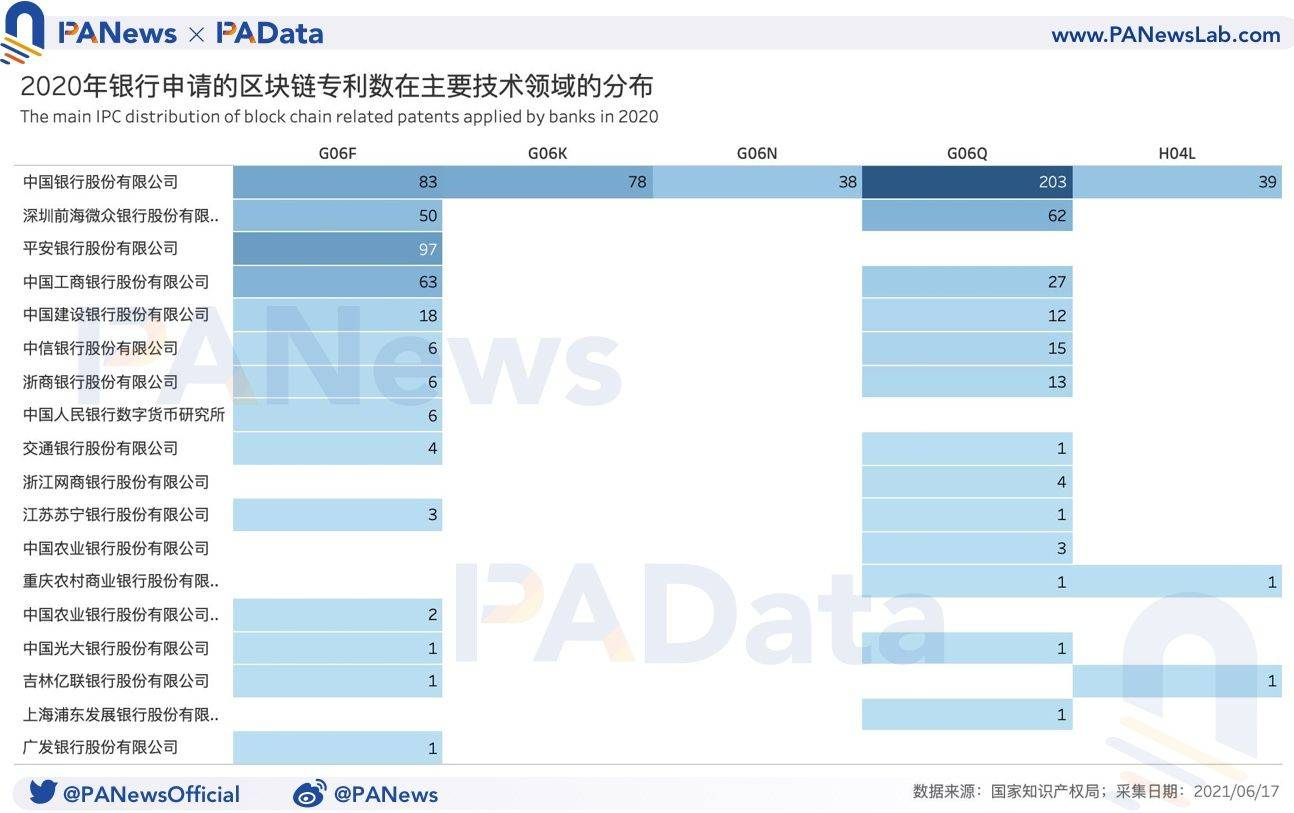Screen dimensions: 1294x813
Task: Select row label 平安银行股份有限公司
Action: tap(100, 248)
